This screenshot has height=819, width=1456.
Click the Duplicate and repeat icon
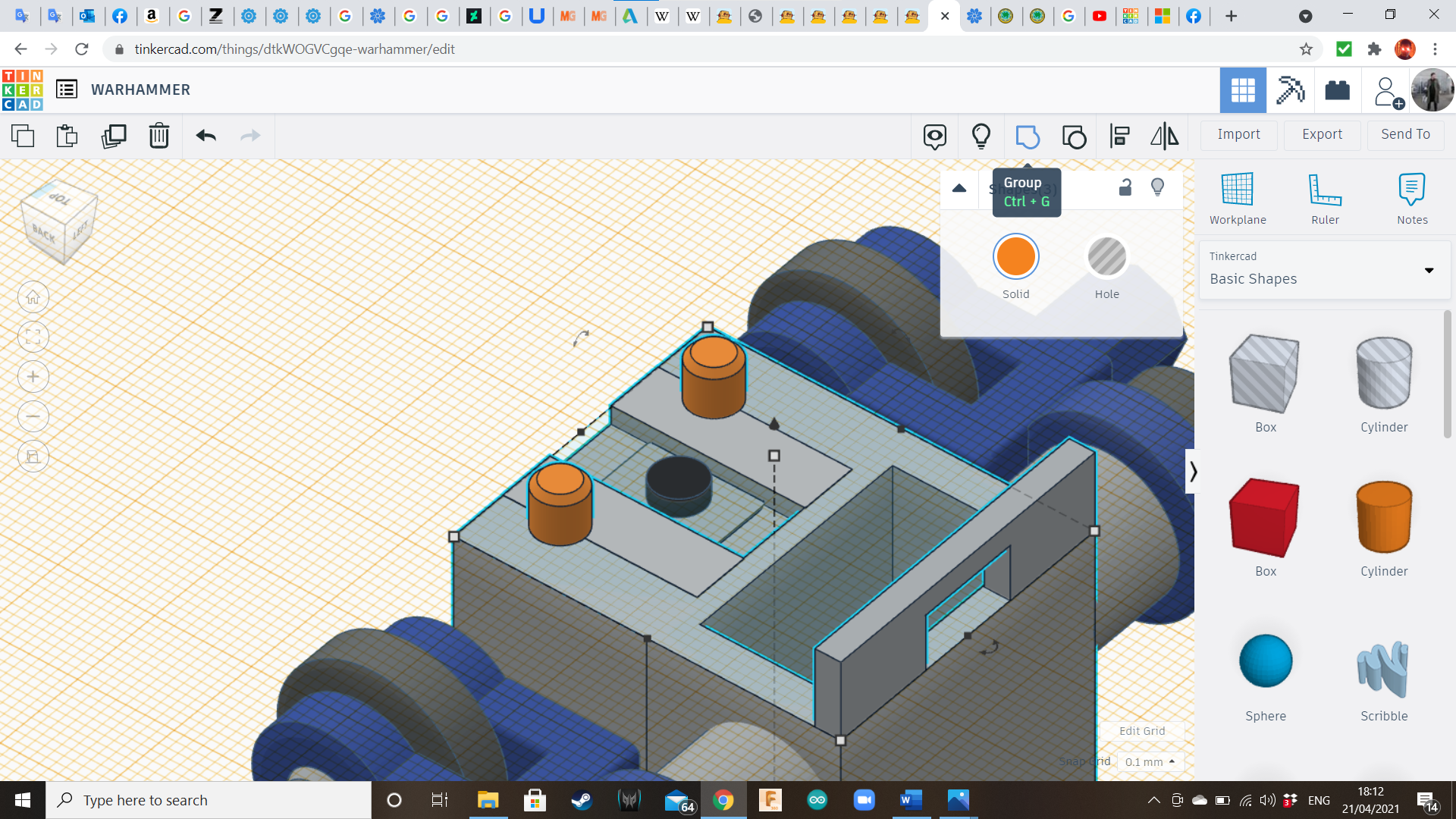114,136
